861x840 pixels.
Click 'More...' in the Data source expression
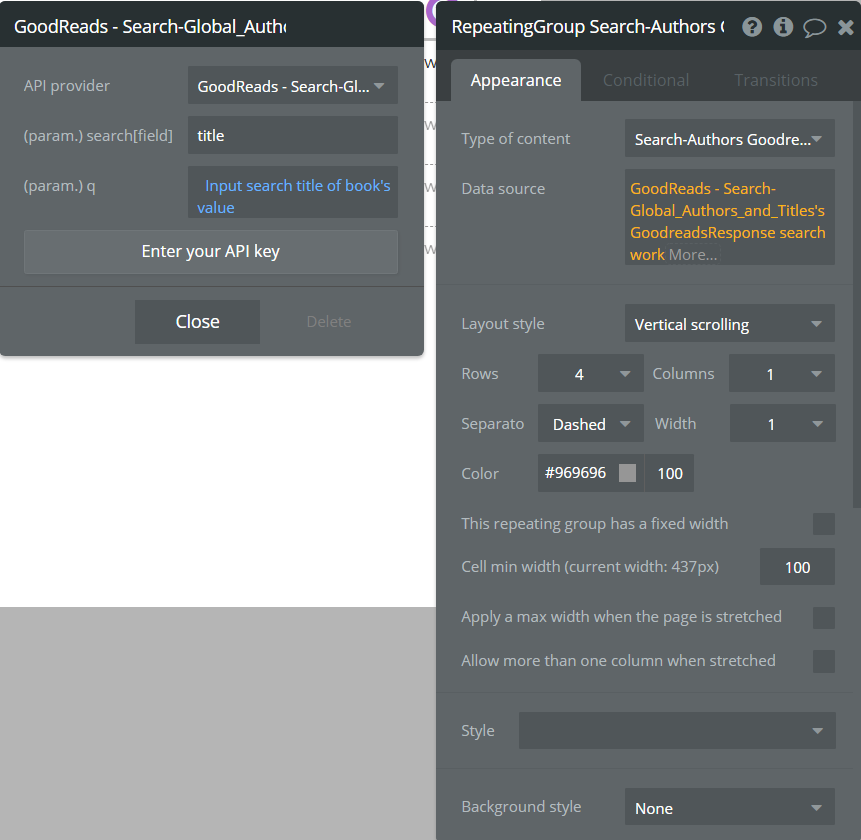coord(692,255)
